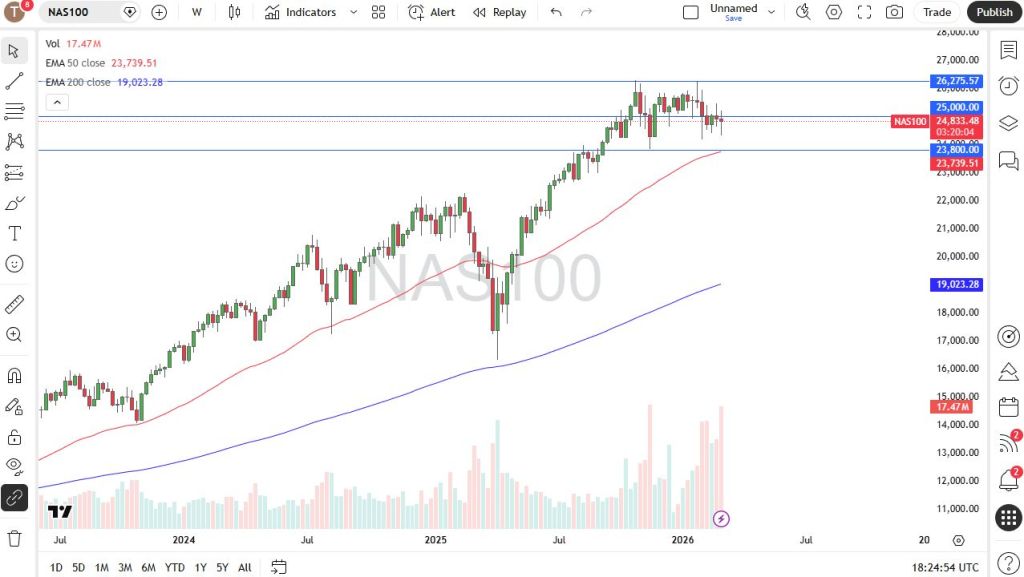
Task: Select the Ruler measure tool
Action: tap(14, 304)
